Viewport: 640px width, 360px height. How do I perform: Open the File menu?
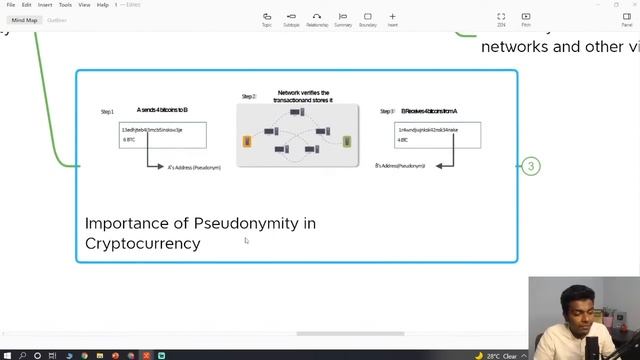pyautogui.click(x=11, y=5)
